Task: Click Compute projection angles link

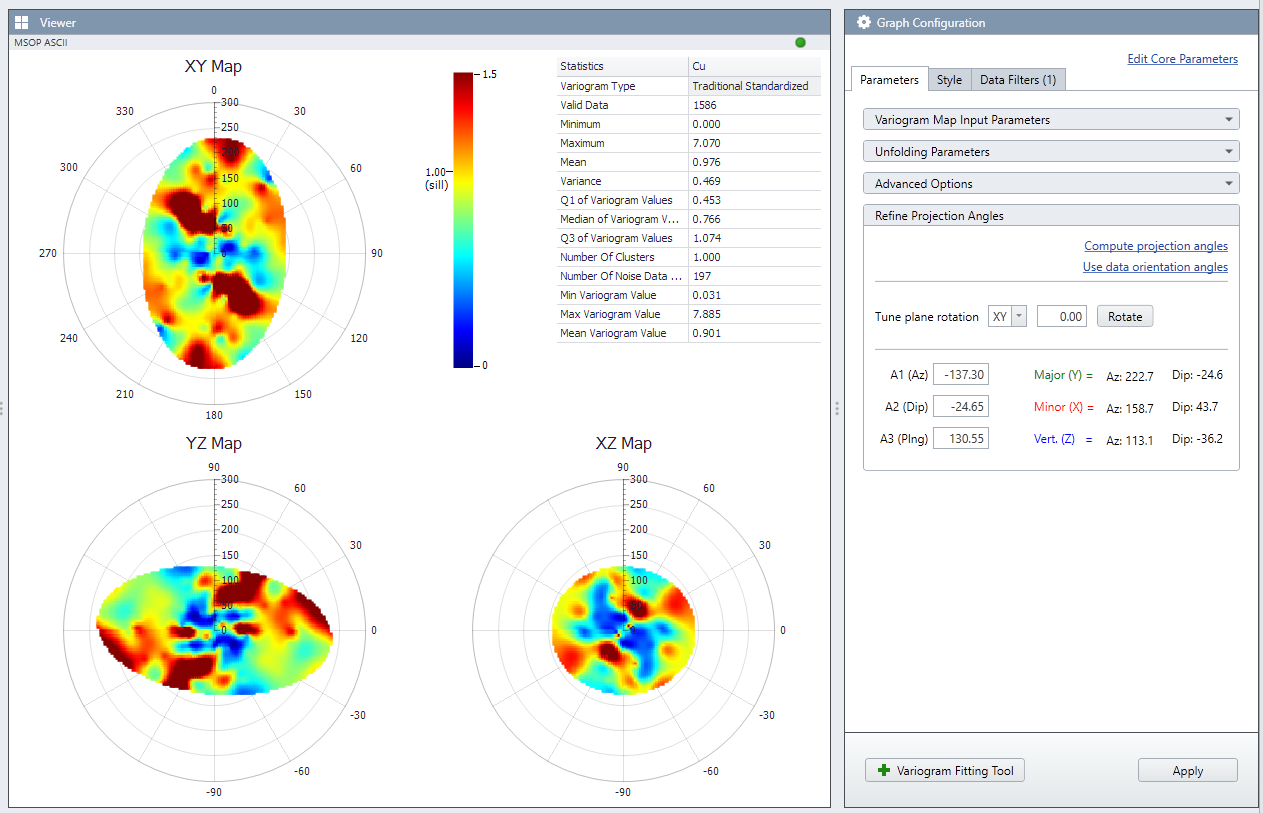Action: 1155,246
